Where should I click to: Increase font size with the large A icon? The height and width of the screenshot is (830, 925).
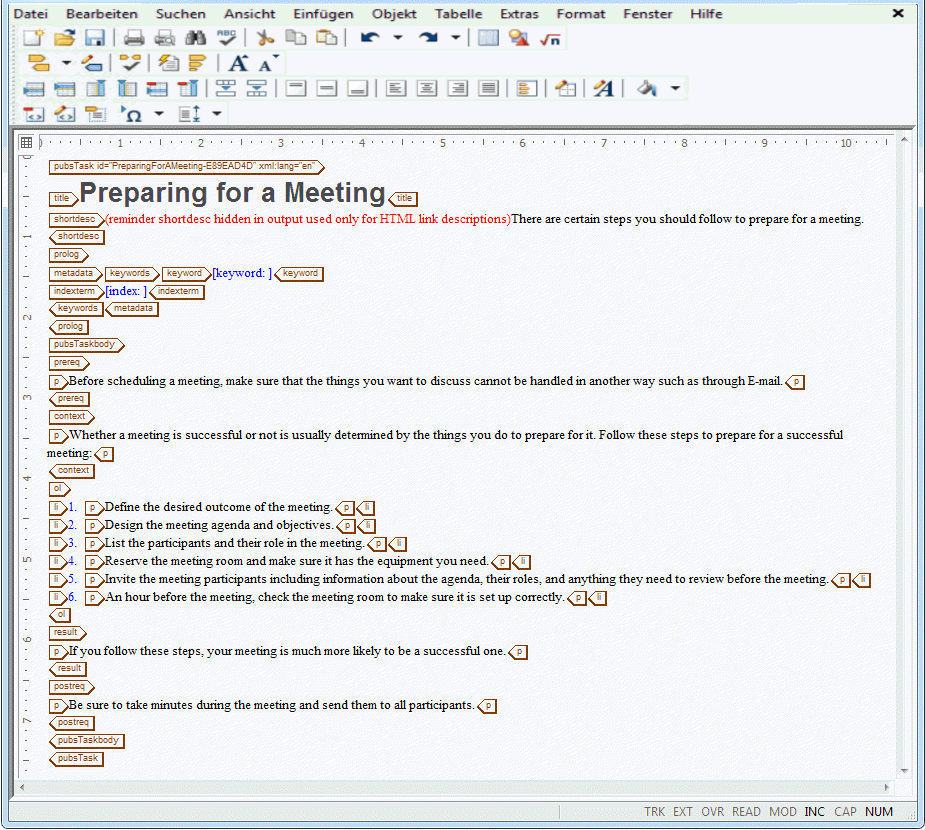pos(239,63)
